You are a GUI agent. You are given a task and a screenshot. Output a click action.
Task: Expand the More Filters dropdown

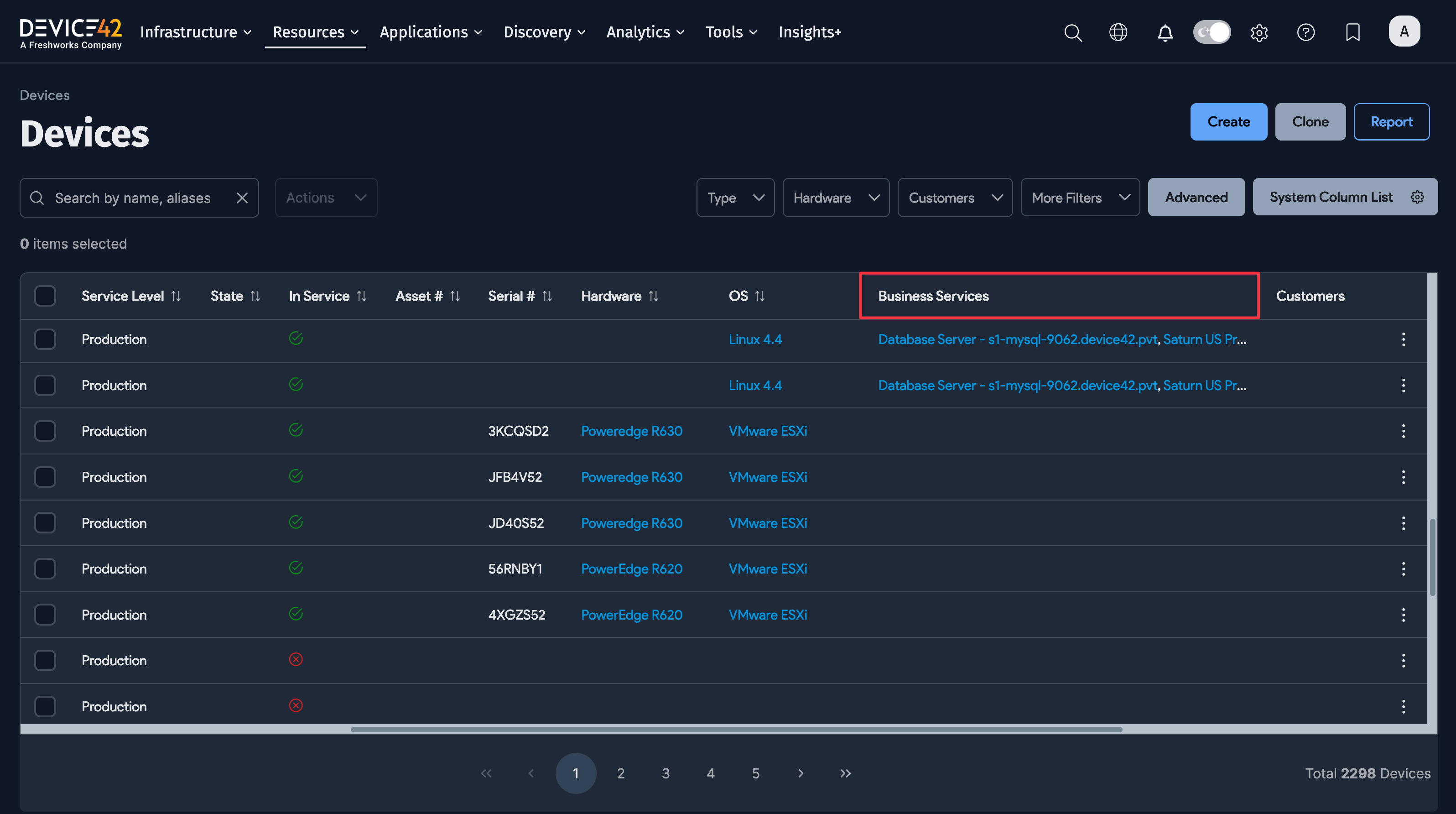(1080, 198)
